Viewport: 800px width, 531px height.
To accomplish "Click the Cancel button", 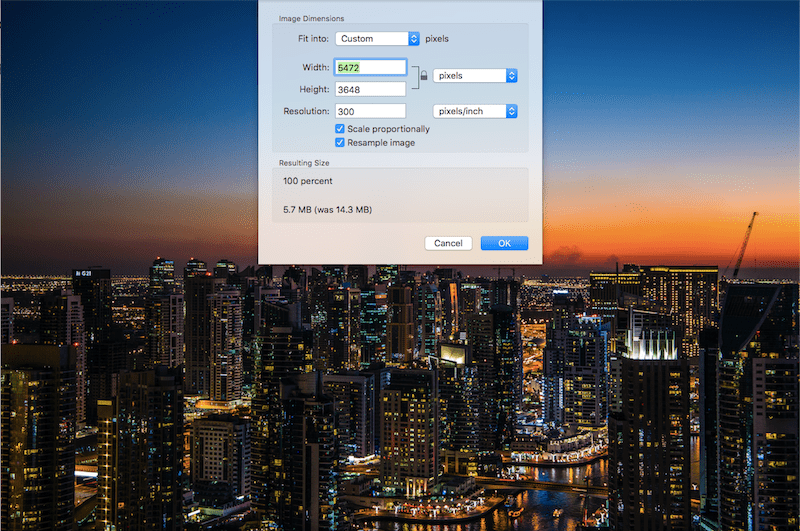I will (x=448, y=243).
